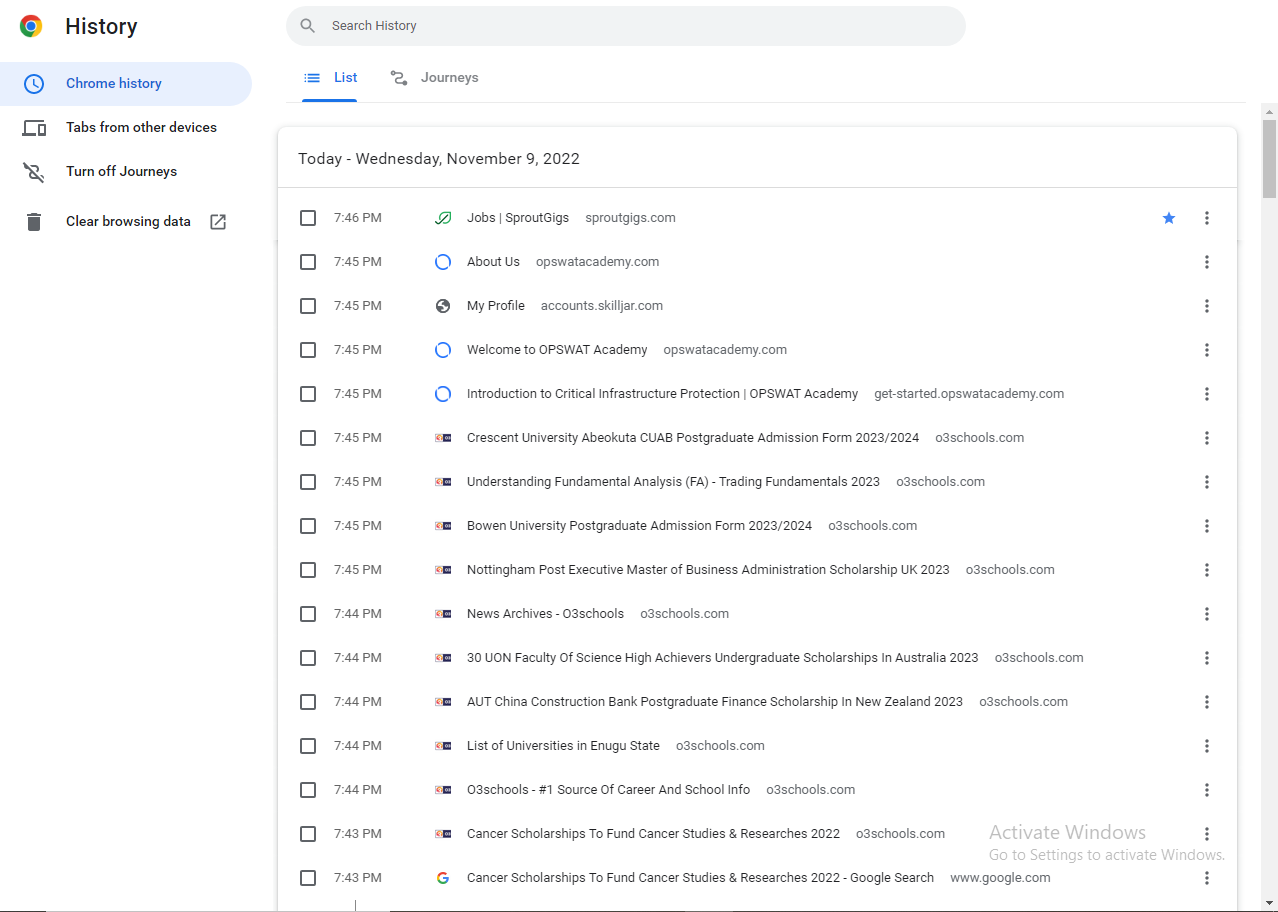Click the 7:46 PM timestamp
This screenshot has height=912, width=1278.
[358, 218]
